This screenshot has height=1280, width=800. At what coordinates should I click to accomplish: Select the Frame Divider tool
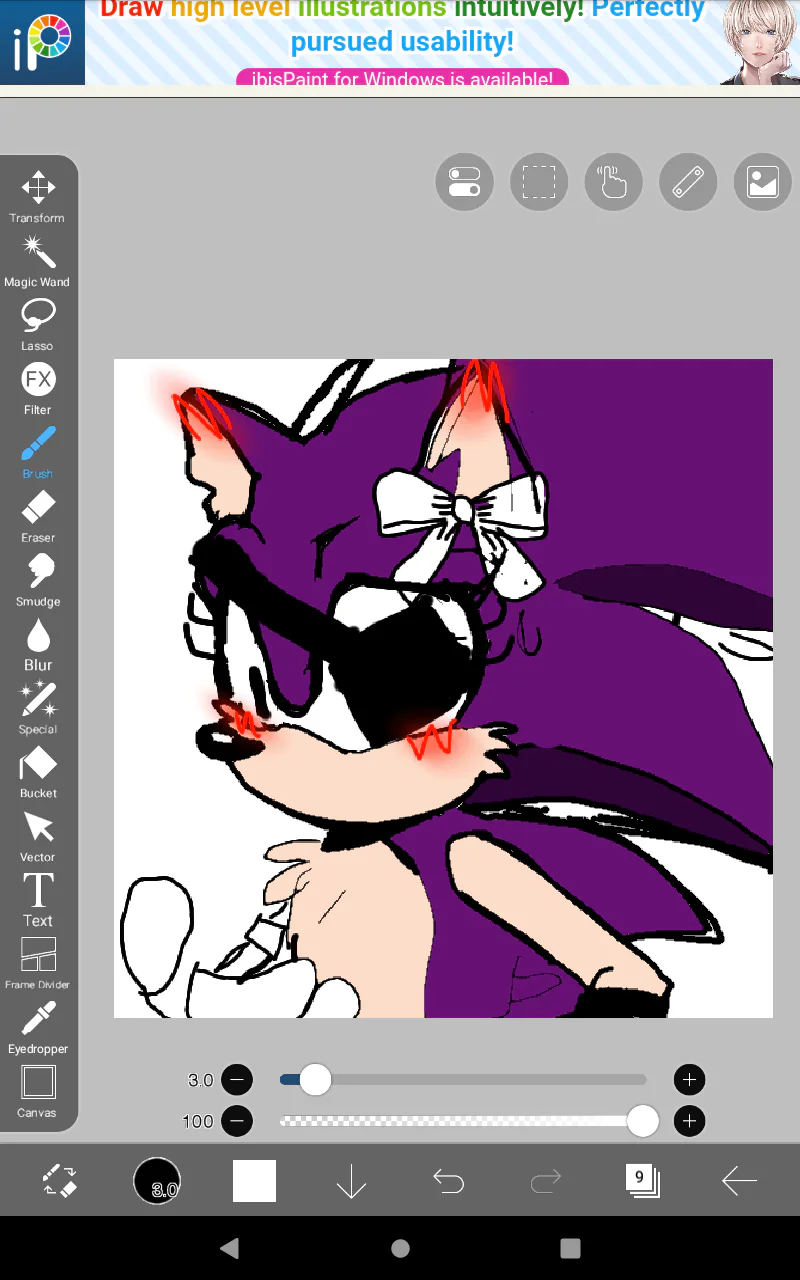coord(38,964)
